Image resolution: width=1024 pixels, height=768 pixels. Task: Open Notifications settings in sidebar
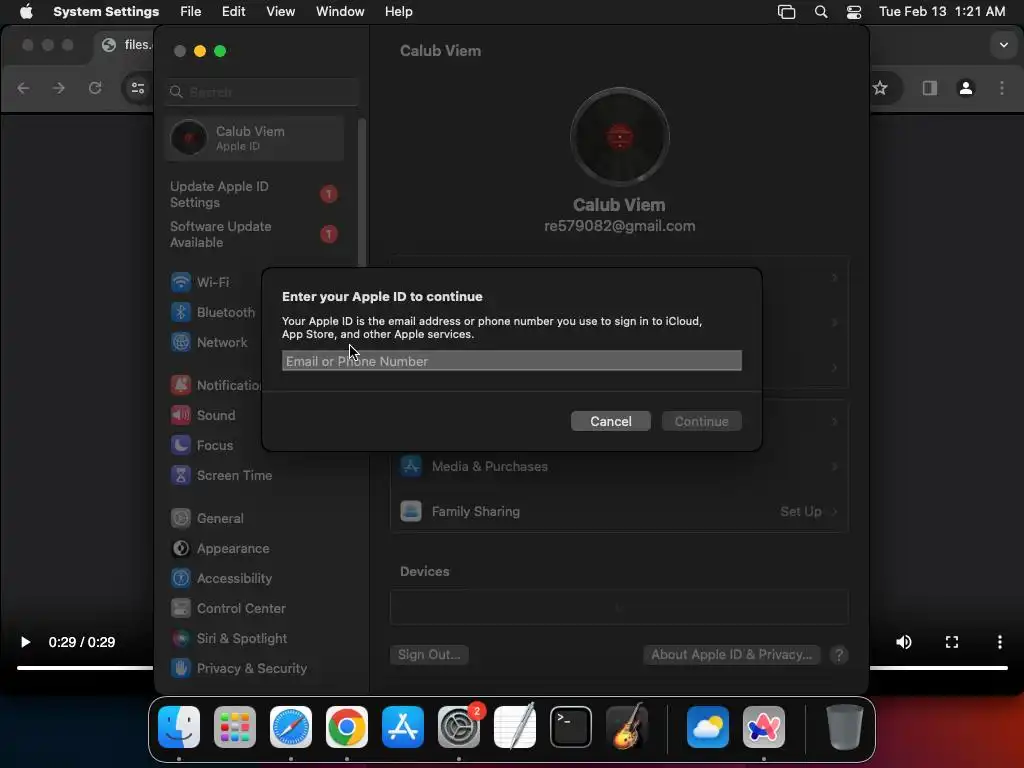tap(216, 385)
